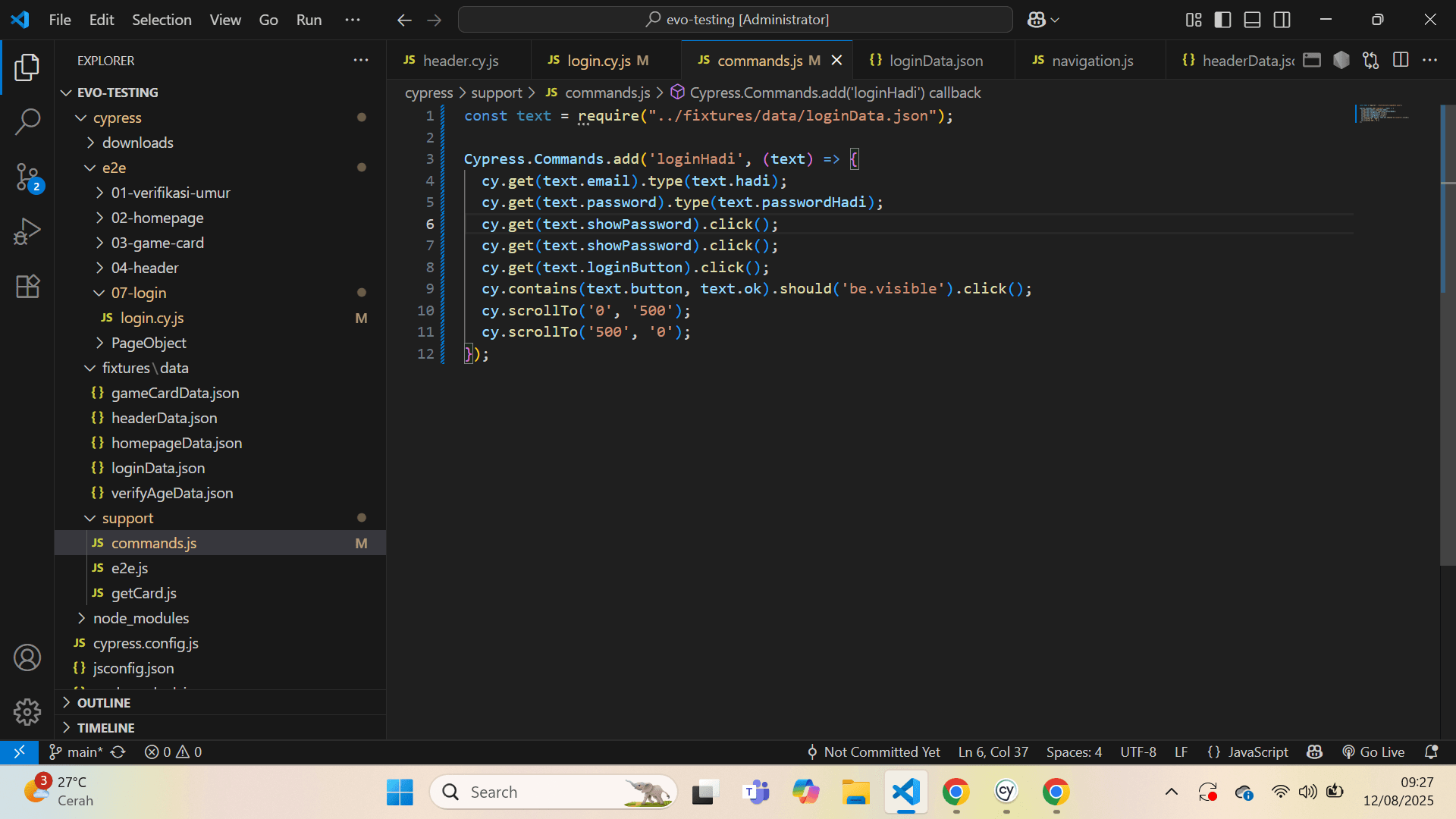The image size is (1456, 819).
Task: Click the editor minimap preview
Action: pos(1382,114)
